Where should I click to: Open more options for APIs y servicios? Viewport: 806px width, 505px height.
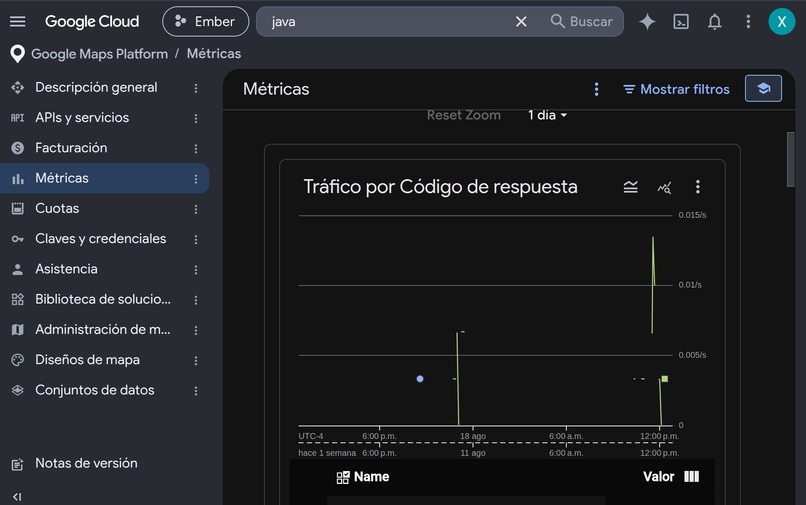click(196, 118)
